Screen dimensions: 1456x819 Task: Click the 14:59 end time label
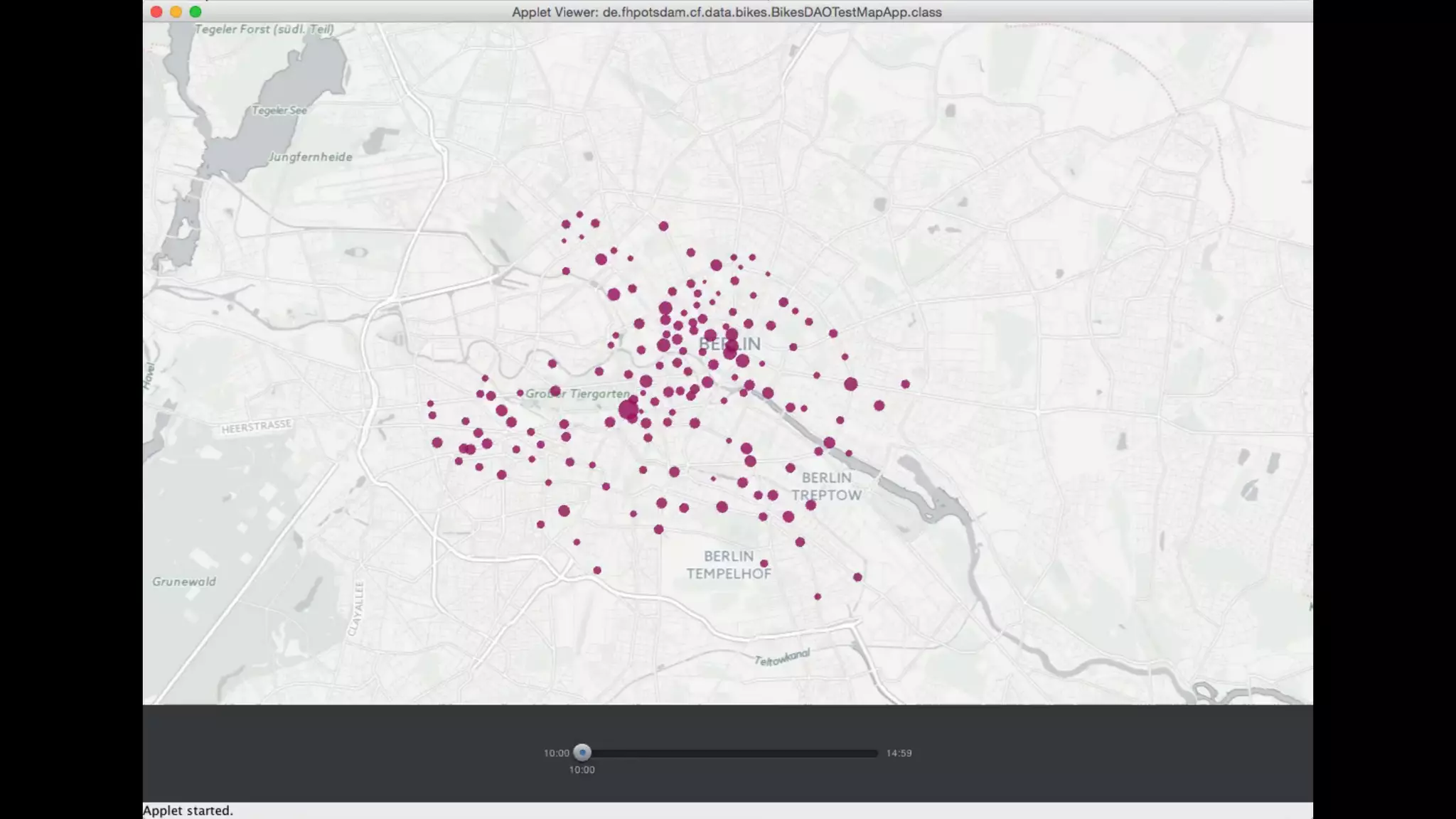pyautogui.click(x=899, y=753)
